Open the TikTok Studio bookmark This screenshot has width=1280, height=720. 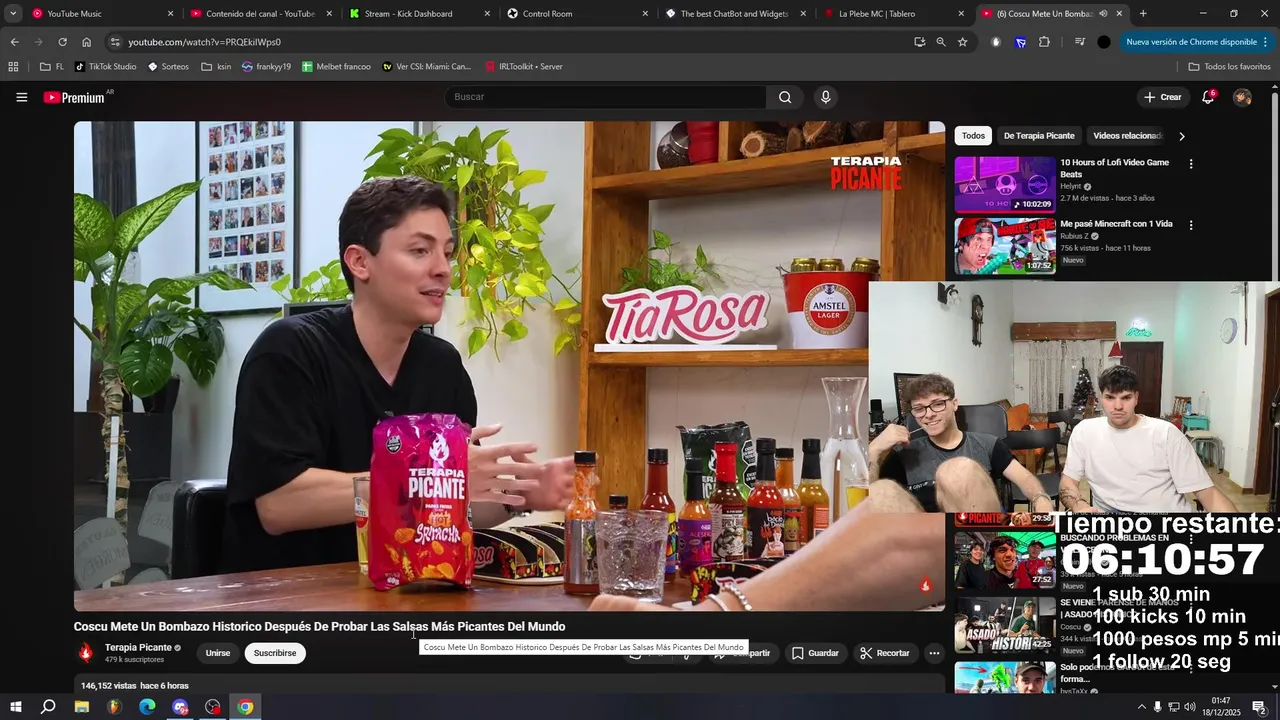coord(105,67)
